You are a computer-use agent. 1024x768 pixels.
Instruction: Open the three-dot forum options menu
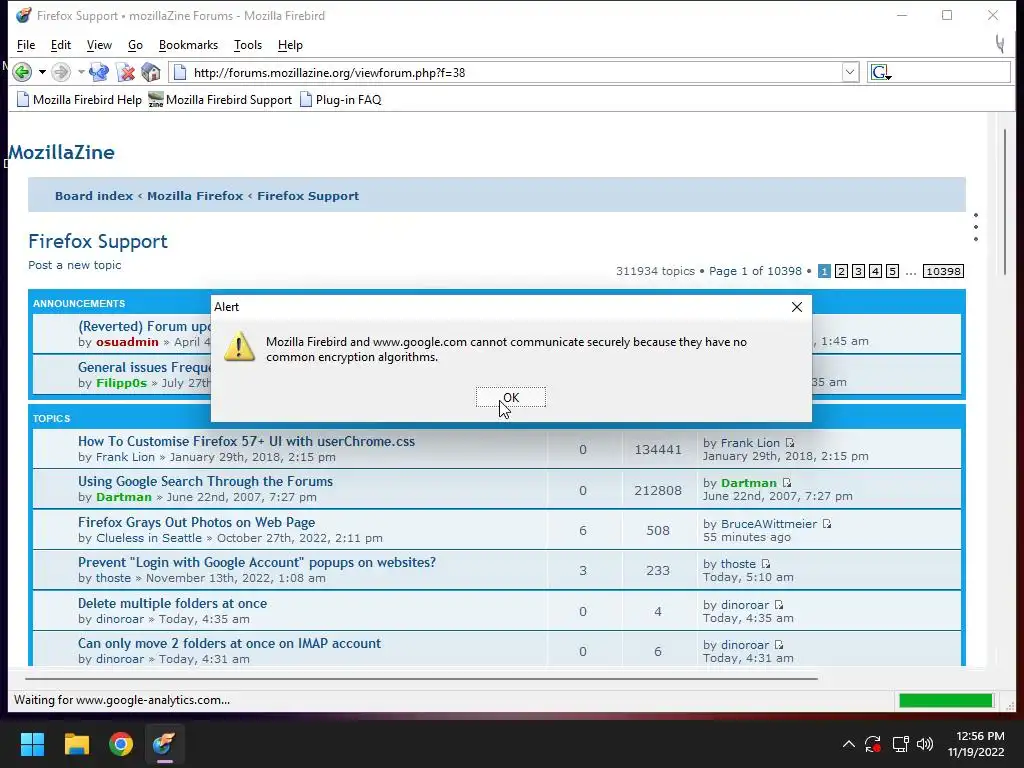[976, 227]
